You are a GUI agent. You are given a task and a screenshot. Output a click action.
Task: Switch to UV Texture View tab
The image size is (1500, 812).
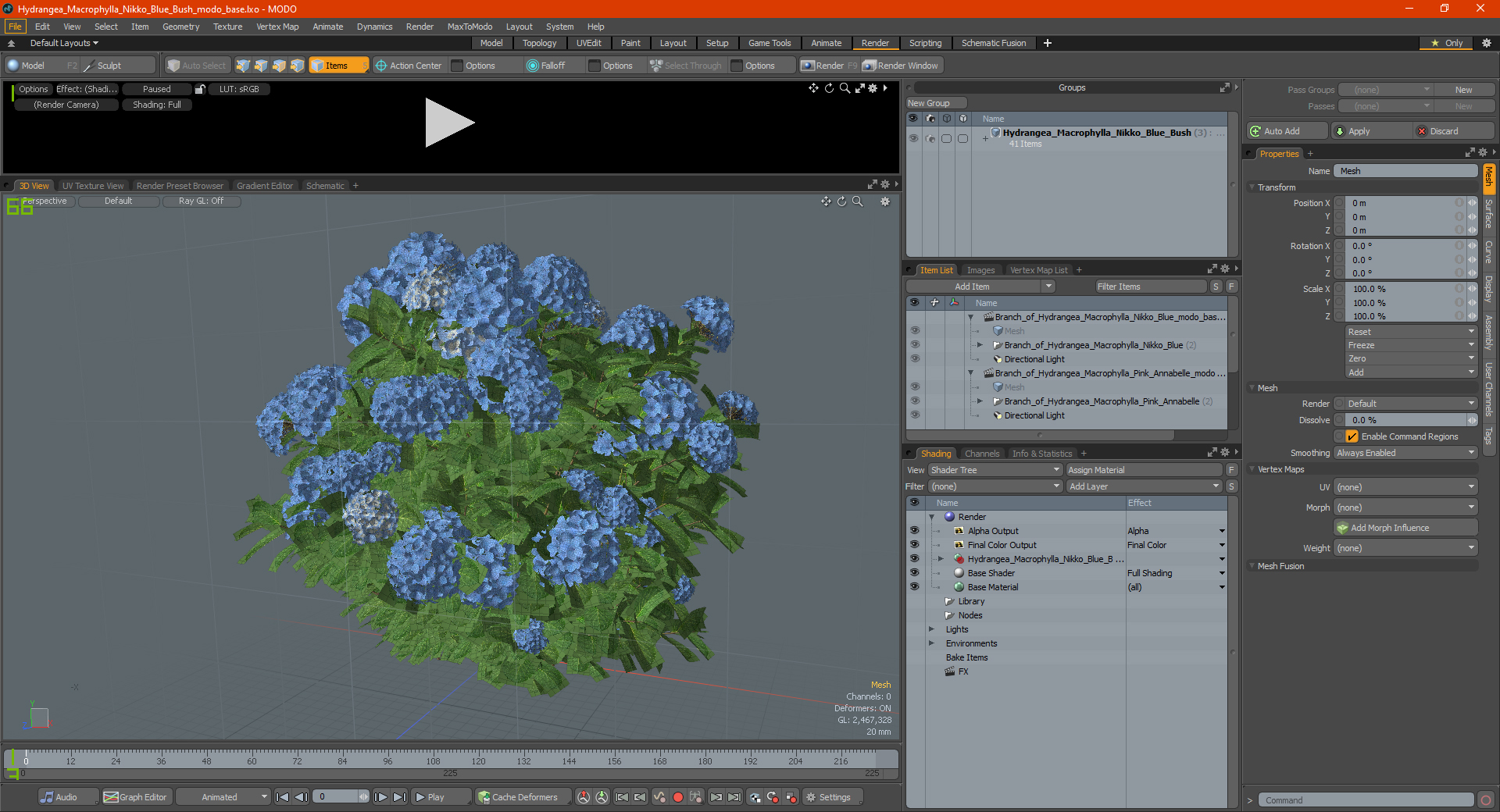coord(93,186)
